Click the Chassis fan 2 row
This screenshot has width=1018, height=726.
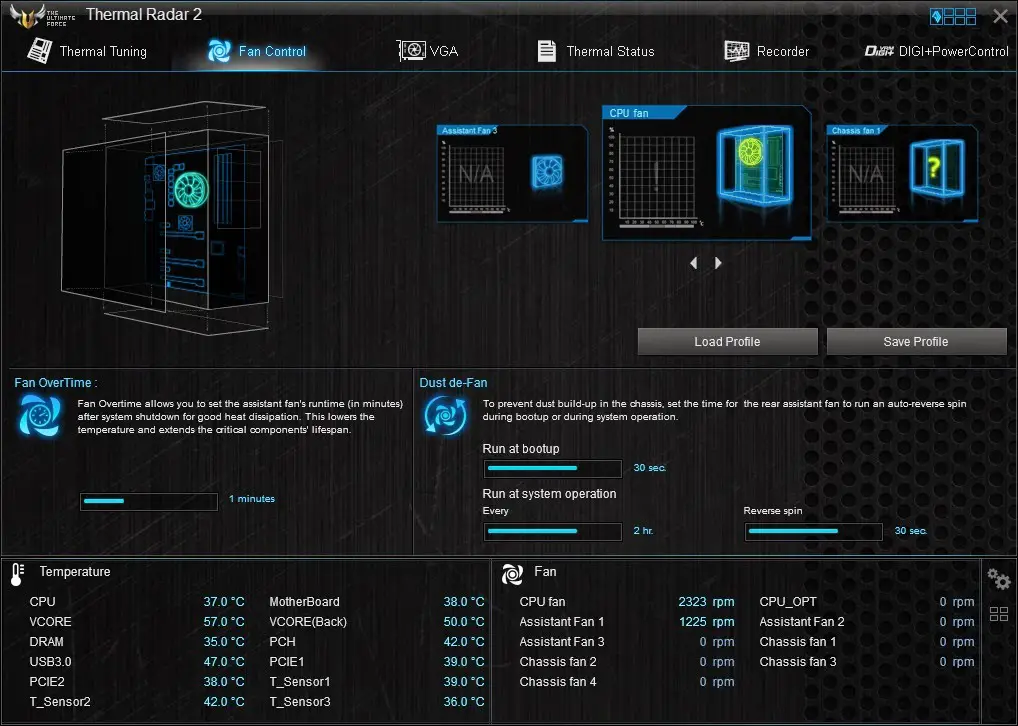(x=627, y=662)
